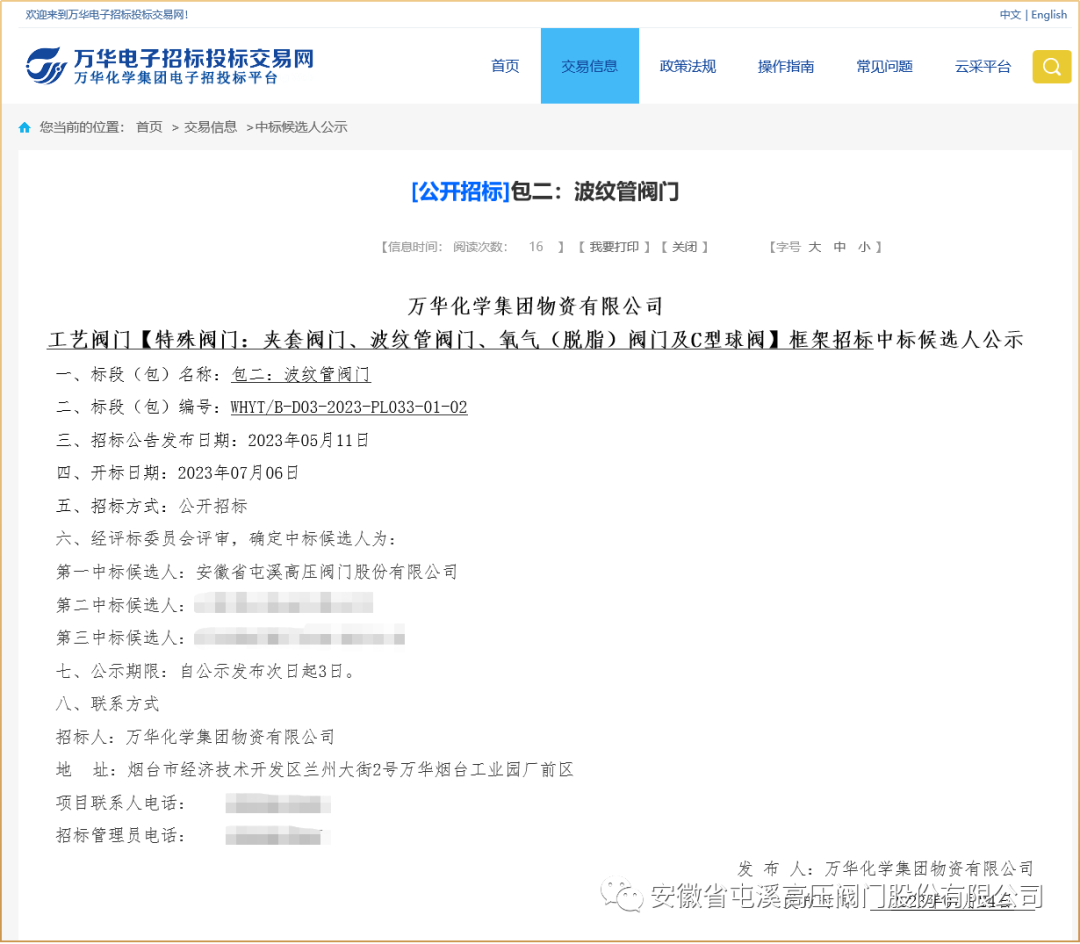1080x944 pixels.
Task: Click 中标候选人公示 in the breadcrumb
Action: [x=301, y=127]
